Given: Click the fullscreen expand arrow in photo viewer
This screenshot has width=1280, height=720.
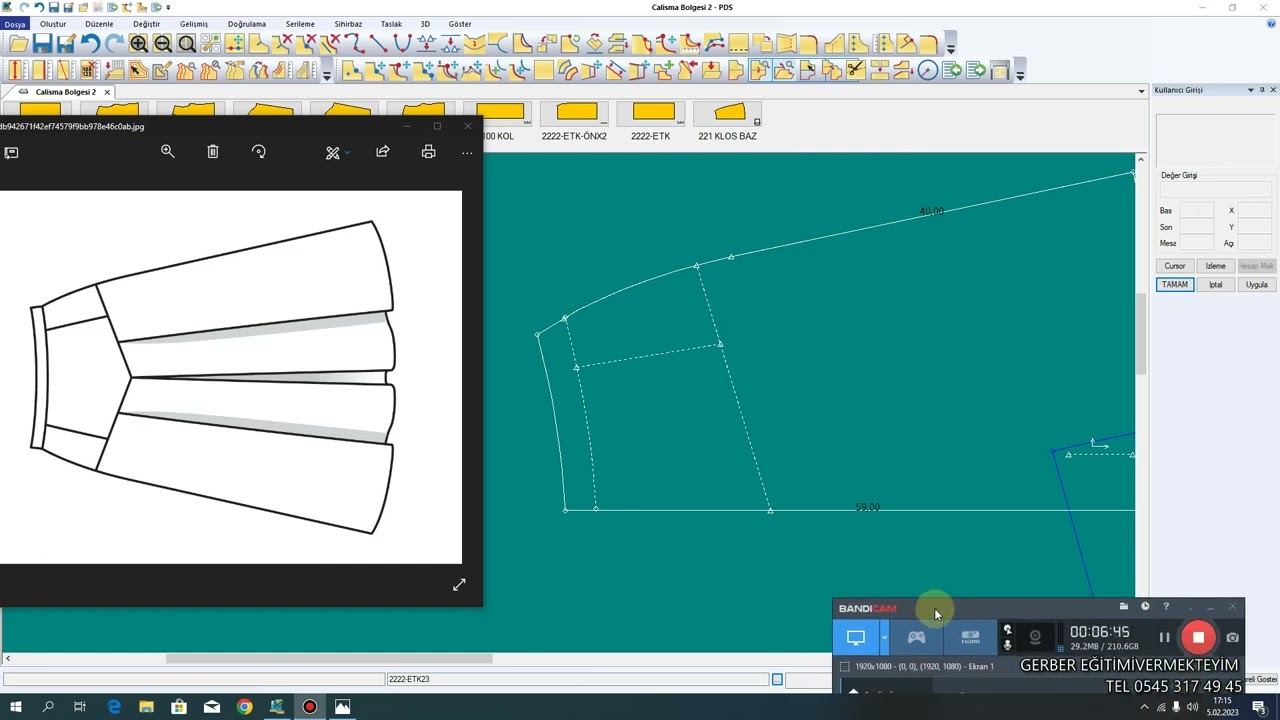Looking at the screenshot, I should pos(459,585).
